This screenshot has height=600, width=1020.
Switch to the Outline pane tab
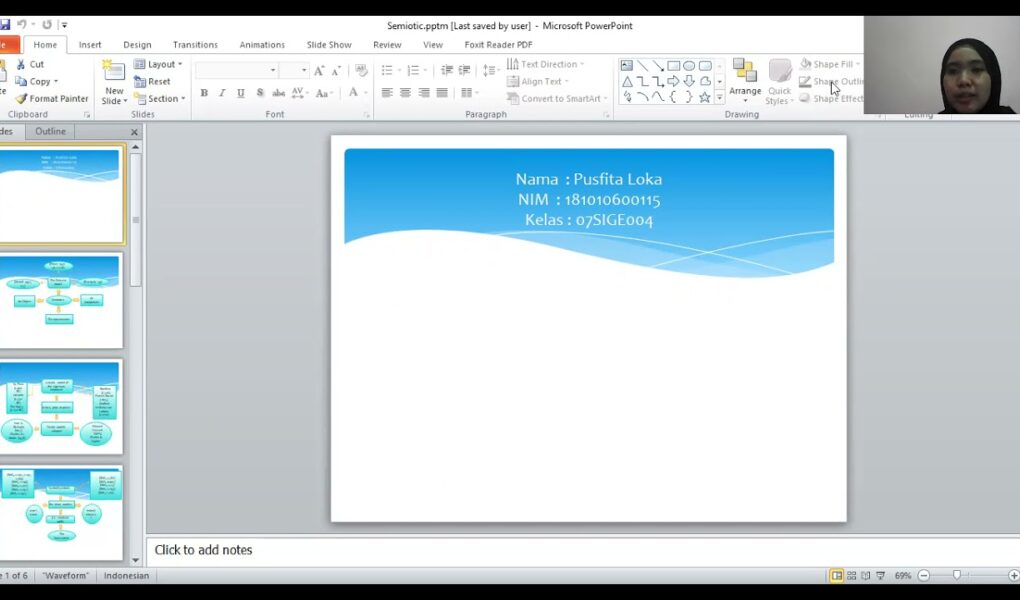click(50, 131)
